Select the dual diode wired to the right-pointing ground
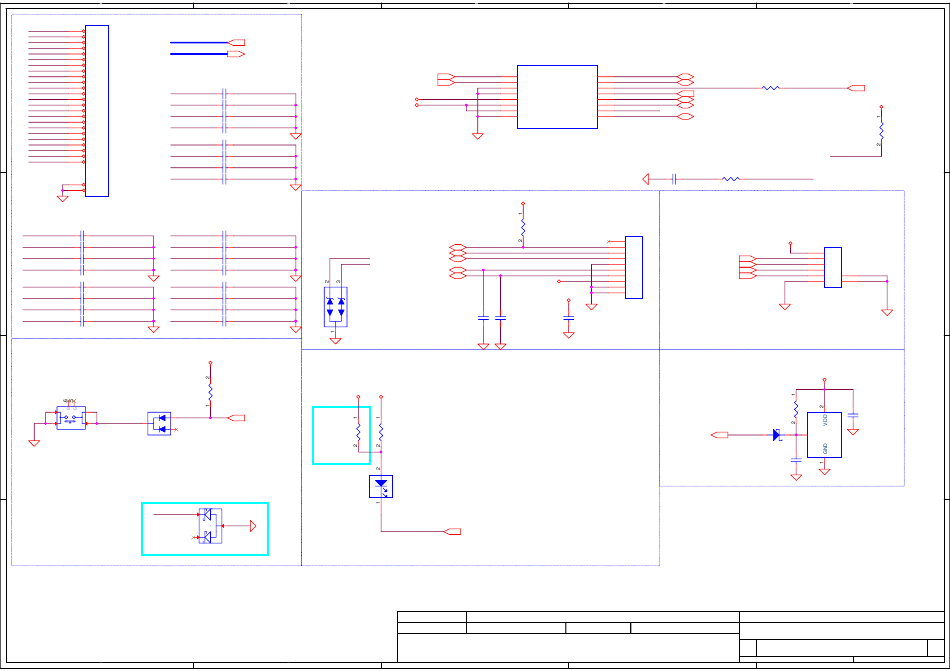 pos(210,526)
